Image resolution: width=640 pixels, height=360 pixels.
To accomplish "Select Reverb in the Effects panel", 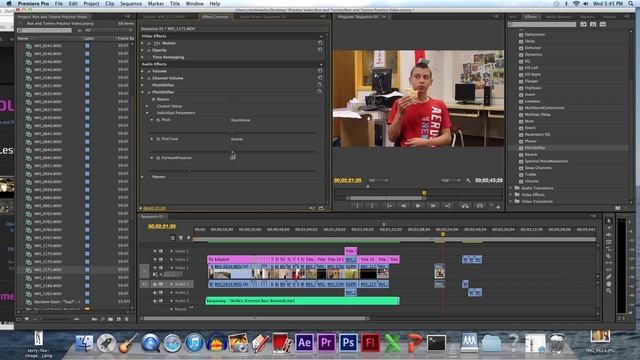I will [x=531, y=154].
